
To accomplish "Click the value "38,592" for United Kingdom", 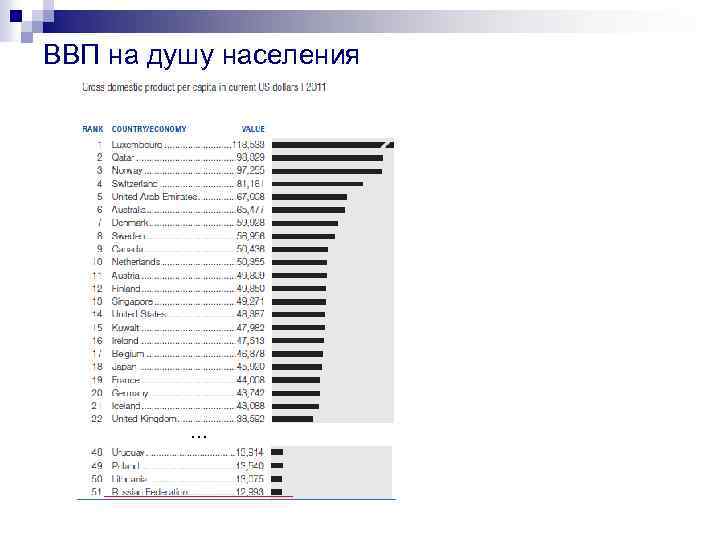I will 250,419.
